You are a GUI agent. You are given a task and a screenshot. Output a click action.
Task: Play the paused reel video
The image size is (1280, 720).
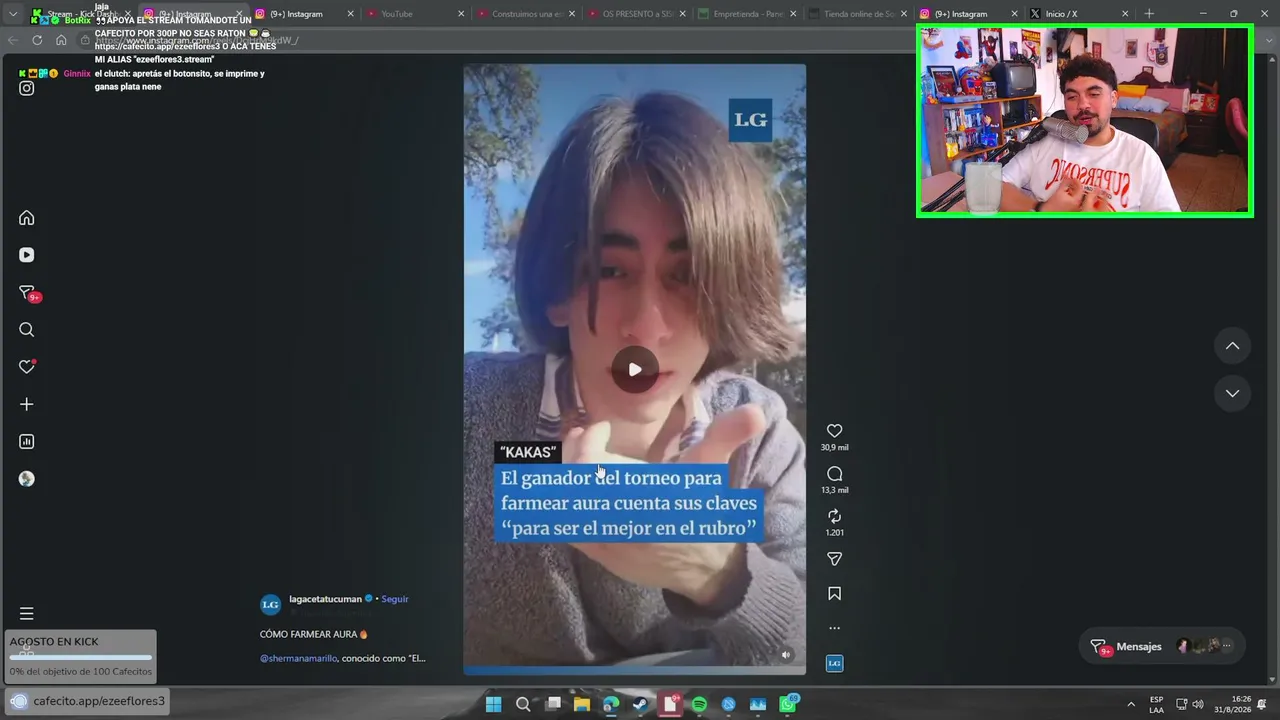(x=635, y=369)
